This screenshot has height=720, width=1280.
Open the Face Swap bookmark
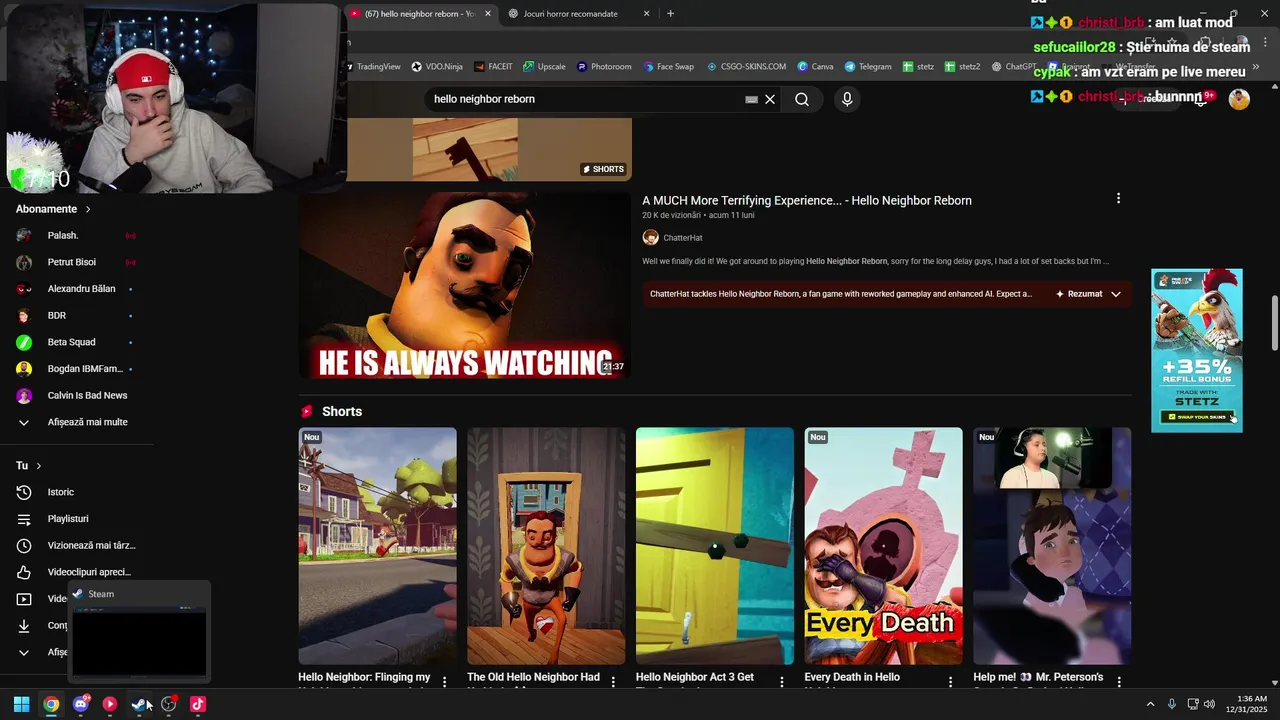(668, 67)
